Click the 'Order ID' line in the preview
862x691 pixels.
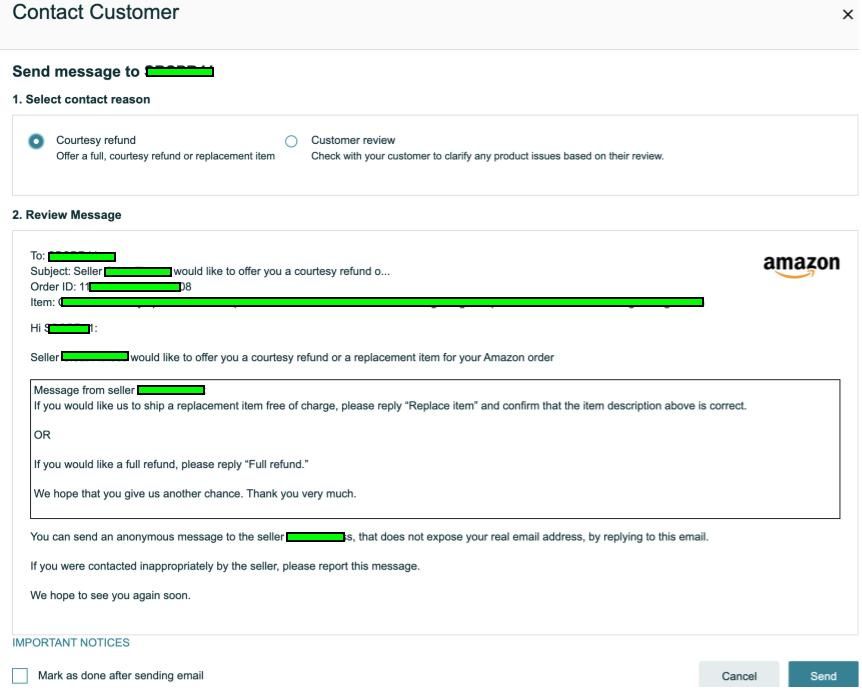(x=110, y=287)
